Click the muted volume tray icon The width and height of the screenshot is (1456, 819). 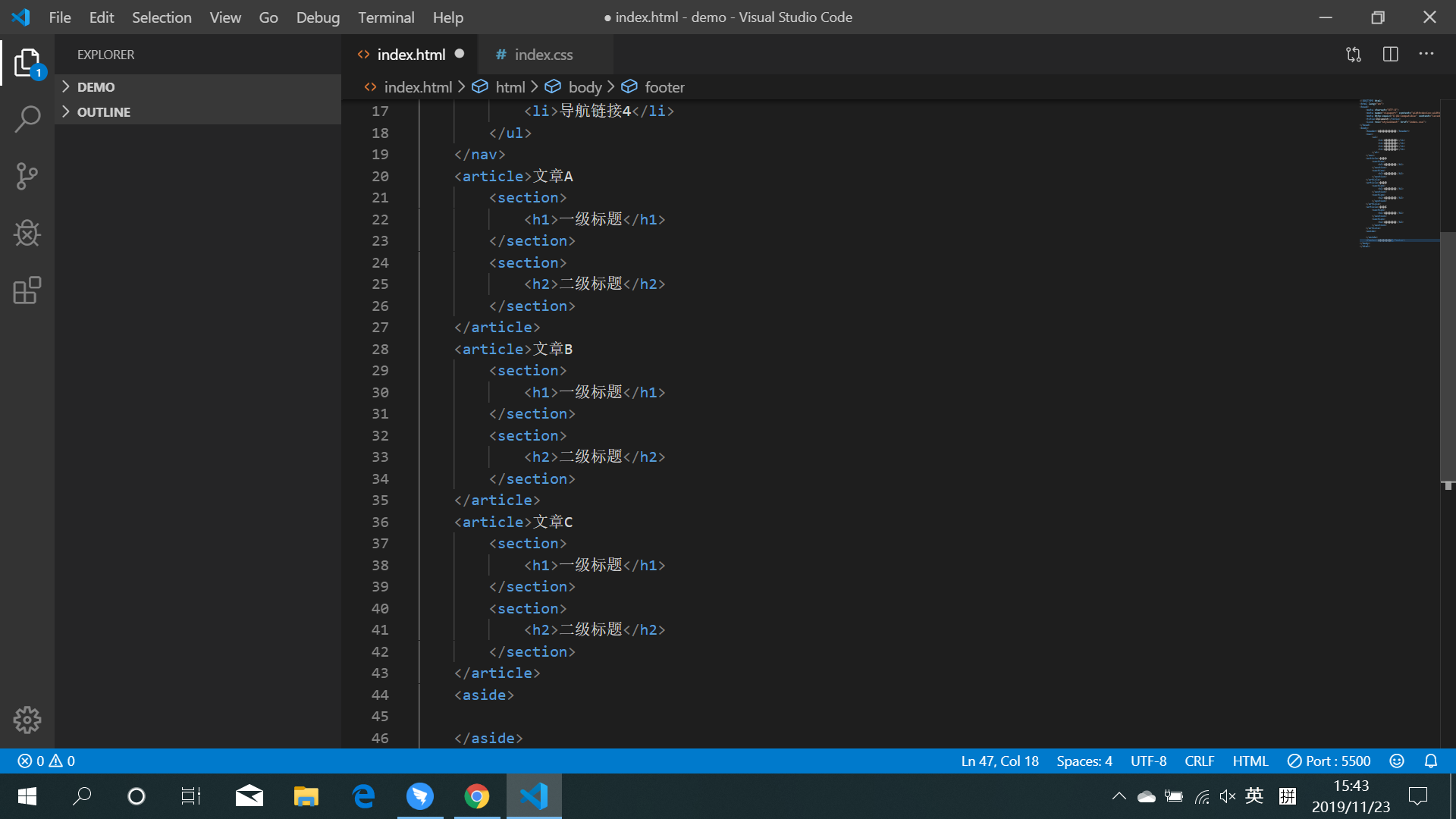(1228, 796)
